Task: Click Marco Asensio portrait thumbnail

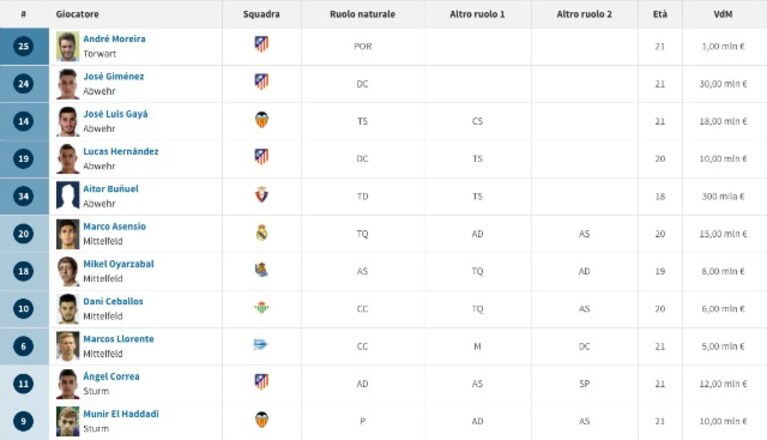Action: tap(68, 234)
